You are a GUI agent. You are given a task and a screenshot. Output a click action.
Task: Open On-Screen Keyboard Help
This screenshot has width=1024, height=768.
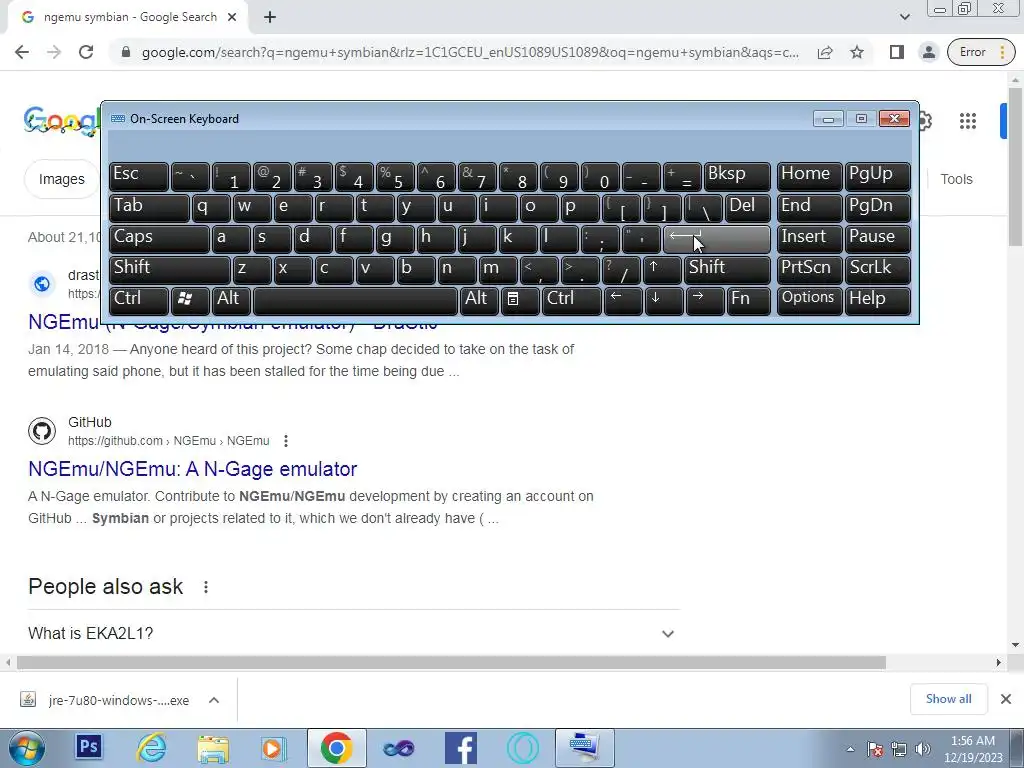(878, 301)
